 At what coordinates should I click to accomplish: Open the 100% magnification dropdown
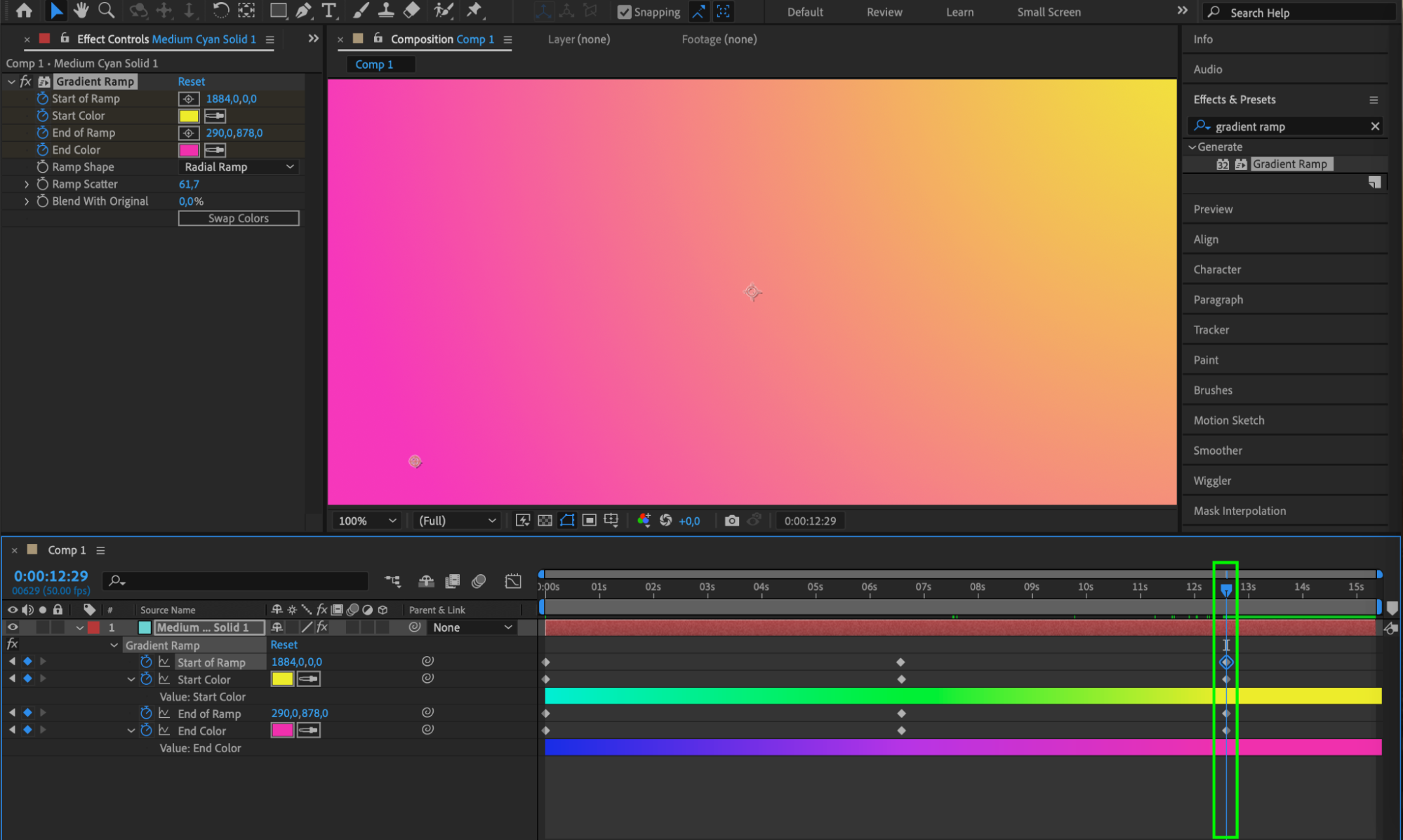[x=367, y=521]
